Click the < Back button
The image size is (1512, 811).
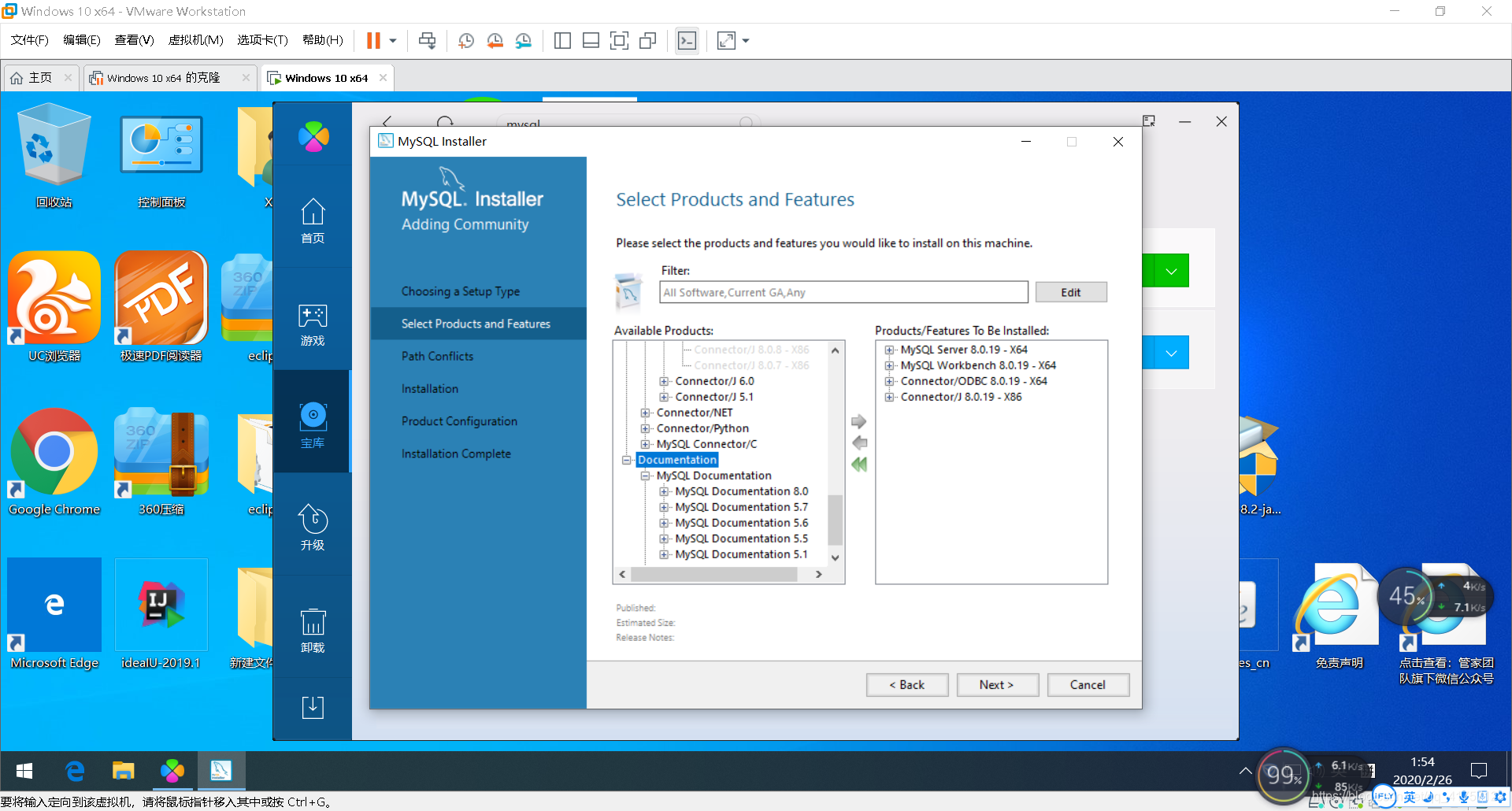tap(906, 685)
